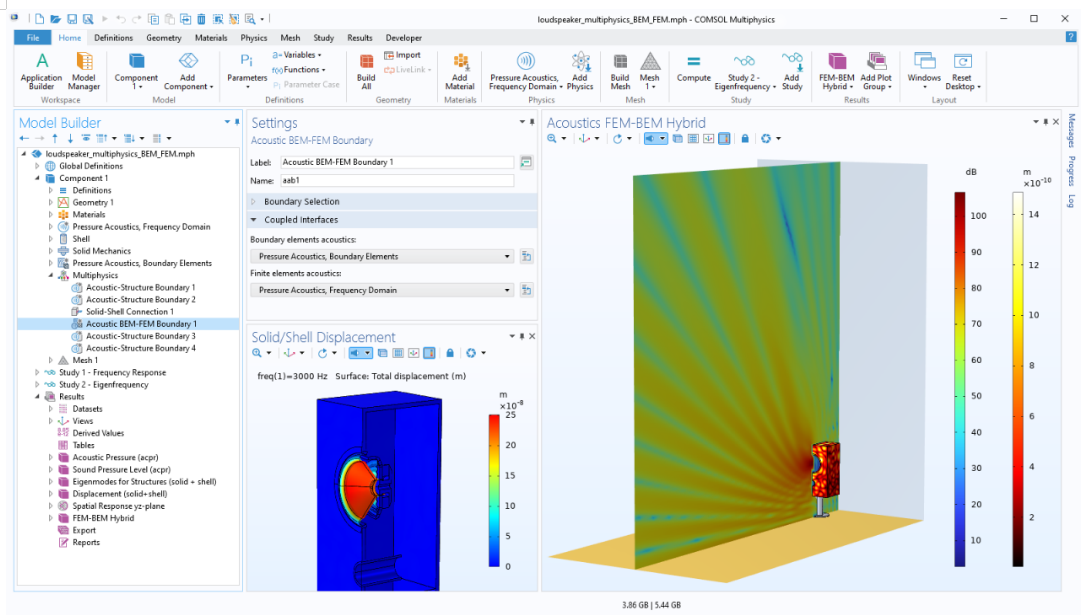This screenshot has height=615, width=1081.
Task: Select the Sound Pressure Level (acpr) node
Action: point(121,470)
